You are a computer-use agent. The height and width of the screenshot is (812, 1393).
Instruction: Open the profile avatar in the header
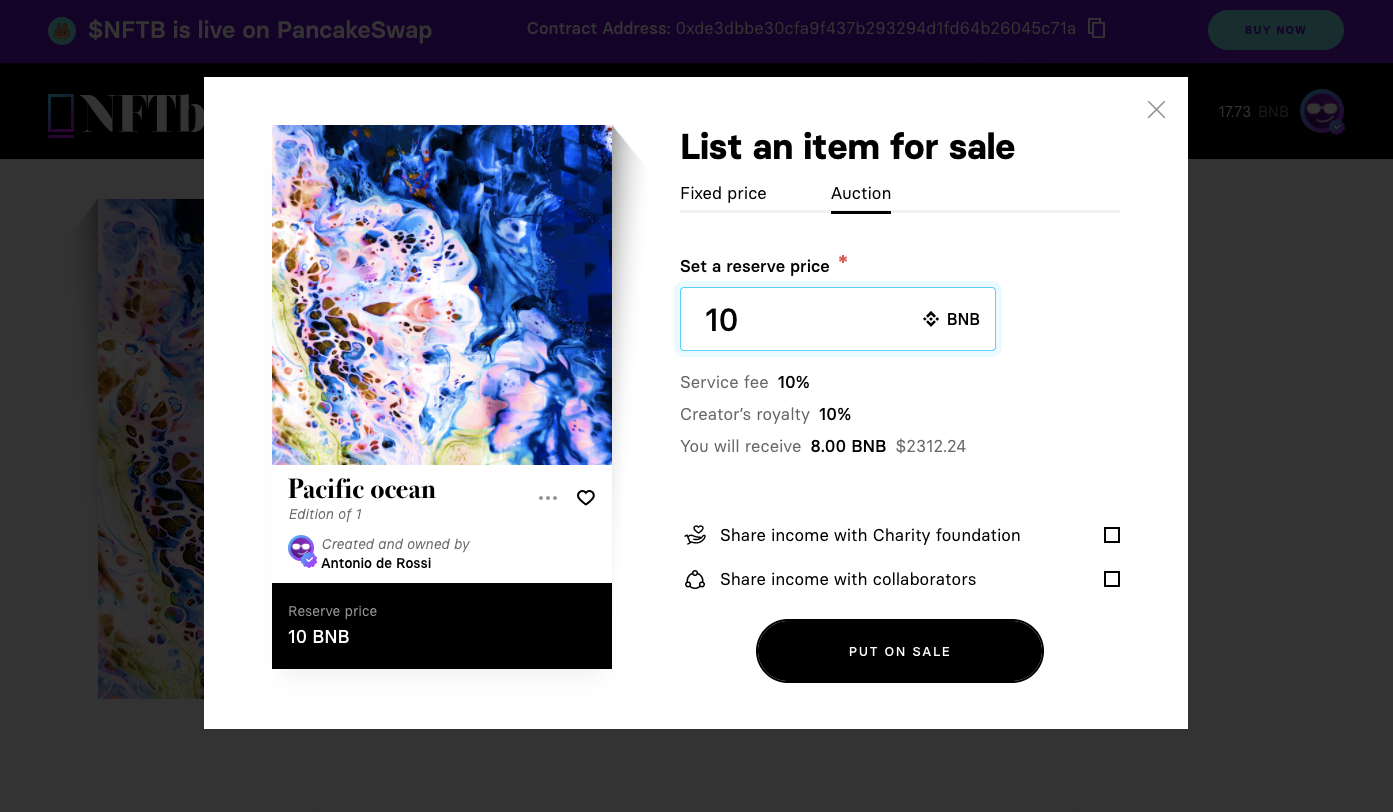pos(1321,112)
